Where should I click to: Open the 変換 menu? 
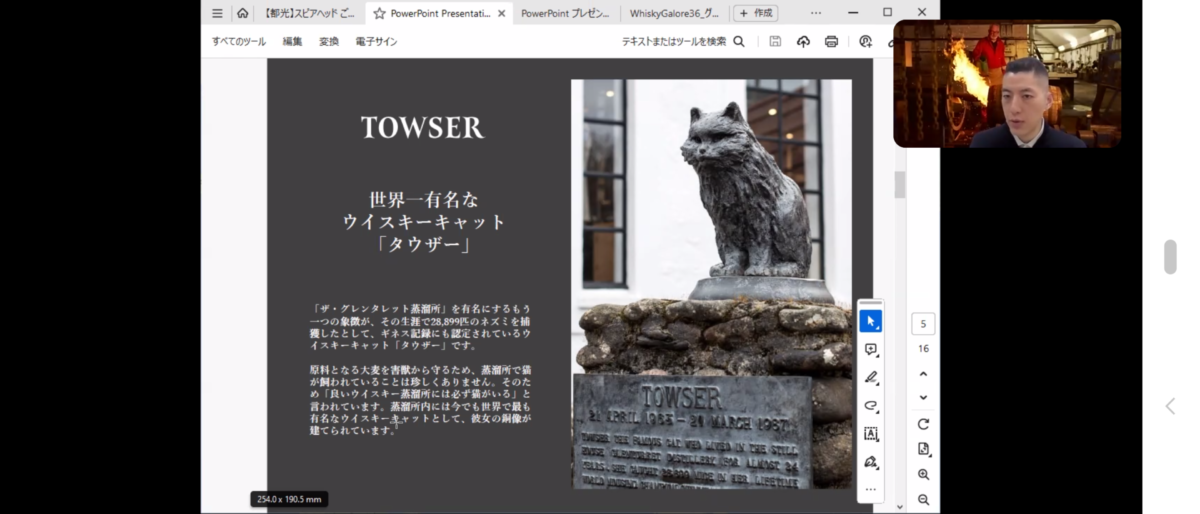click(x=329, y=41)
